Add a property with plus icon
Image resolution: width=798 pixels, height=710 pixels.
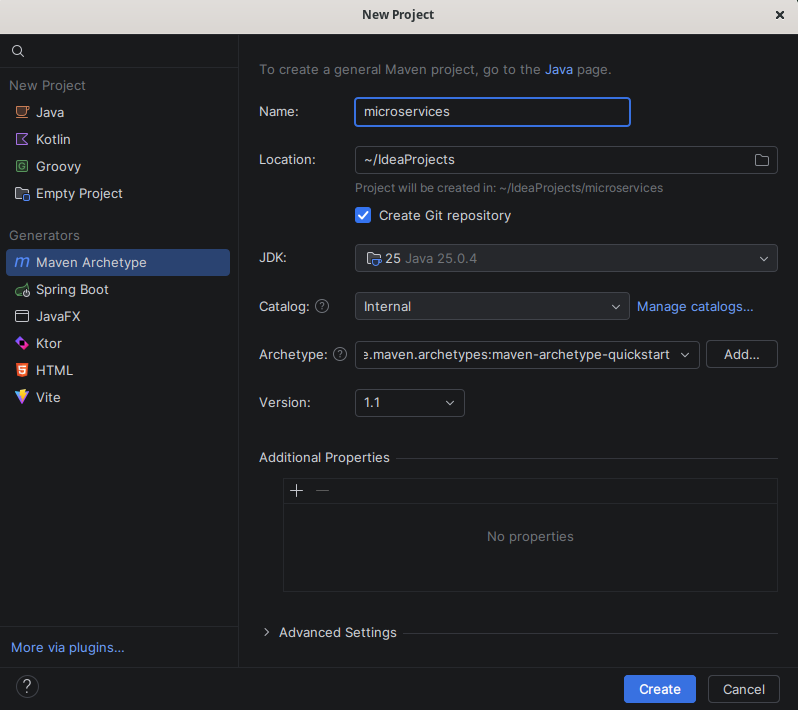coord(296,491)
